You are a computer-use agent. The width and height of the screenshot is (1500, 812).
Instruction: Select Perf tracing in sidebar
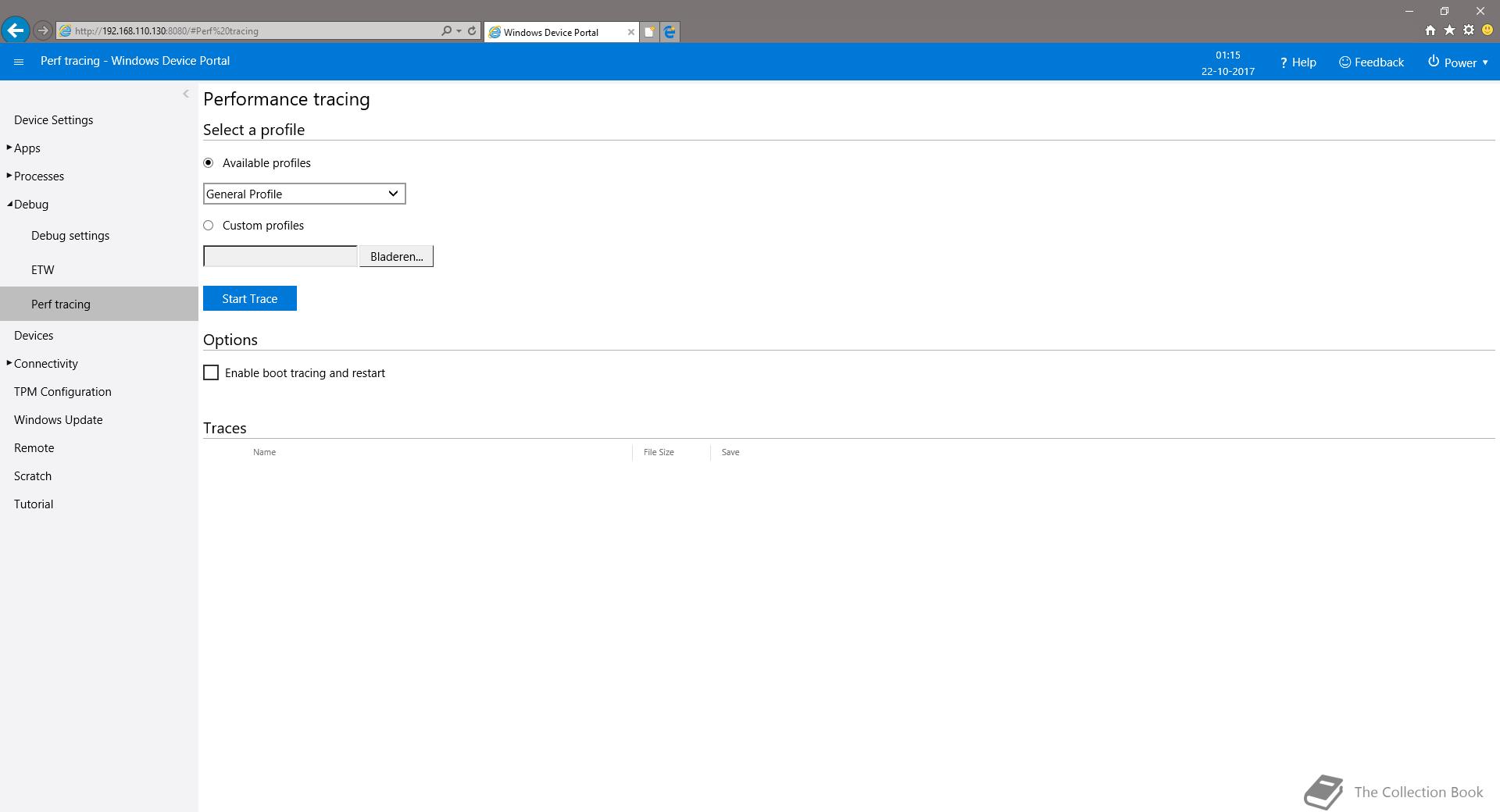point(99,304)
